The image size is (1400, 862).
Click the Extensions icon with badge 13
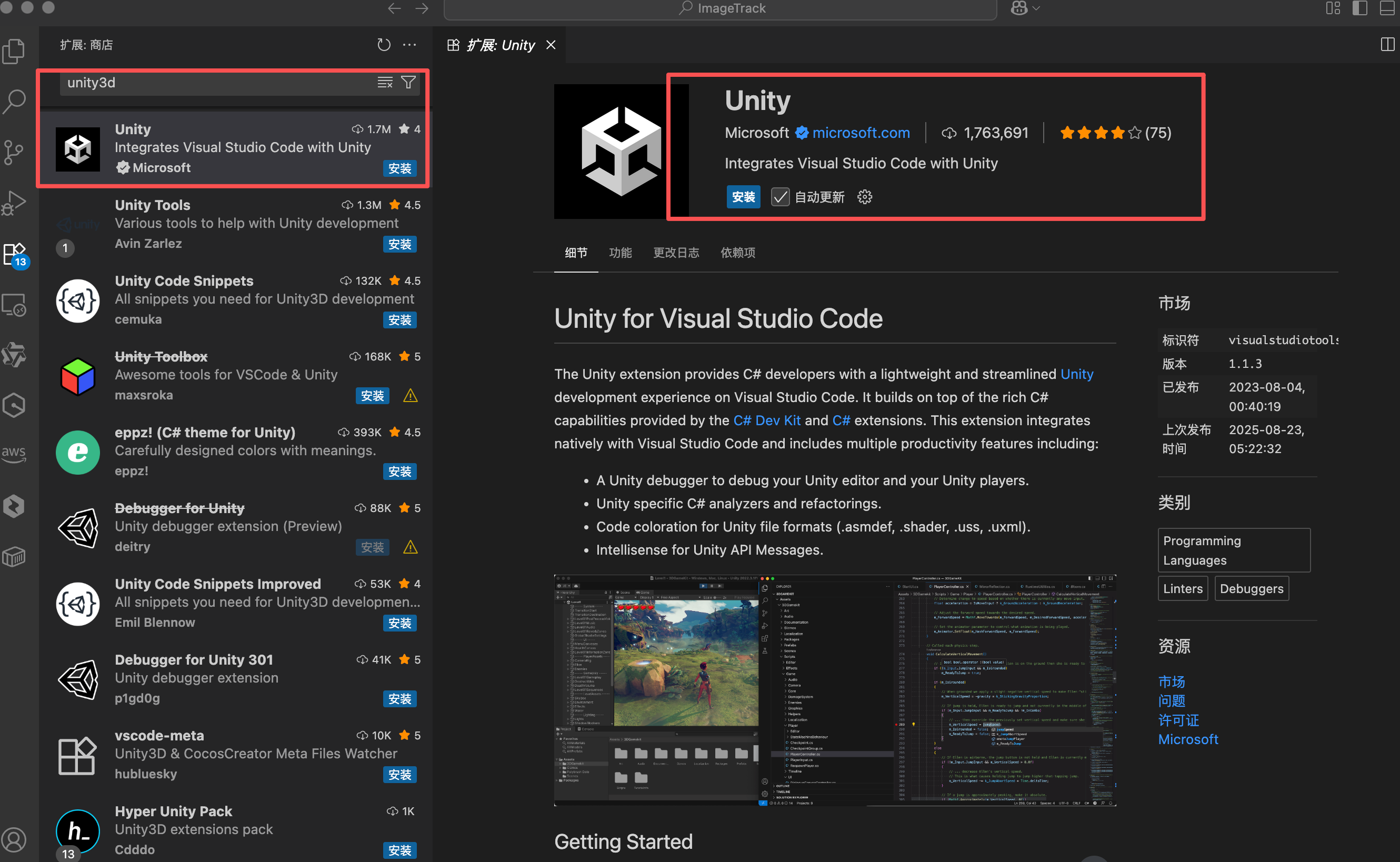(14, 253)
